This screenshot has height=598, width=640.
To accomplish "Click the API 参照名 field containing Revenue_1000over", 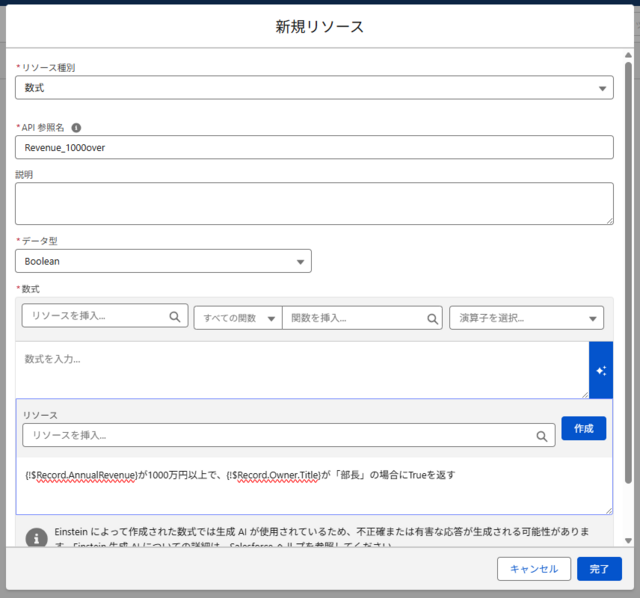I will 313,147.
